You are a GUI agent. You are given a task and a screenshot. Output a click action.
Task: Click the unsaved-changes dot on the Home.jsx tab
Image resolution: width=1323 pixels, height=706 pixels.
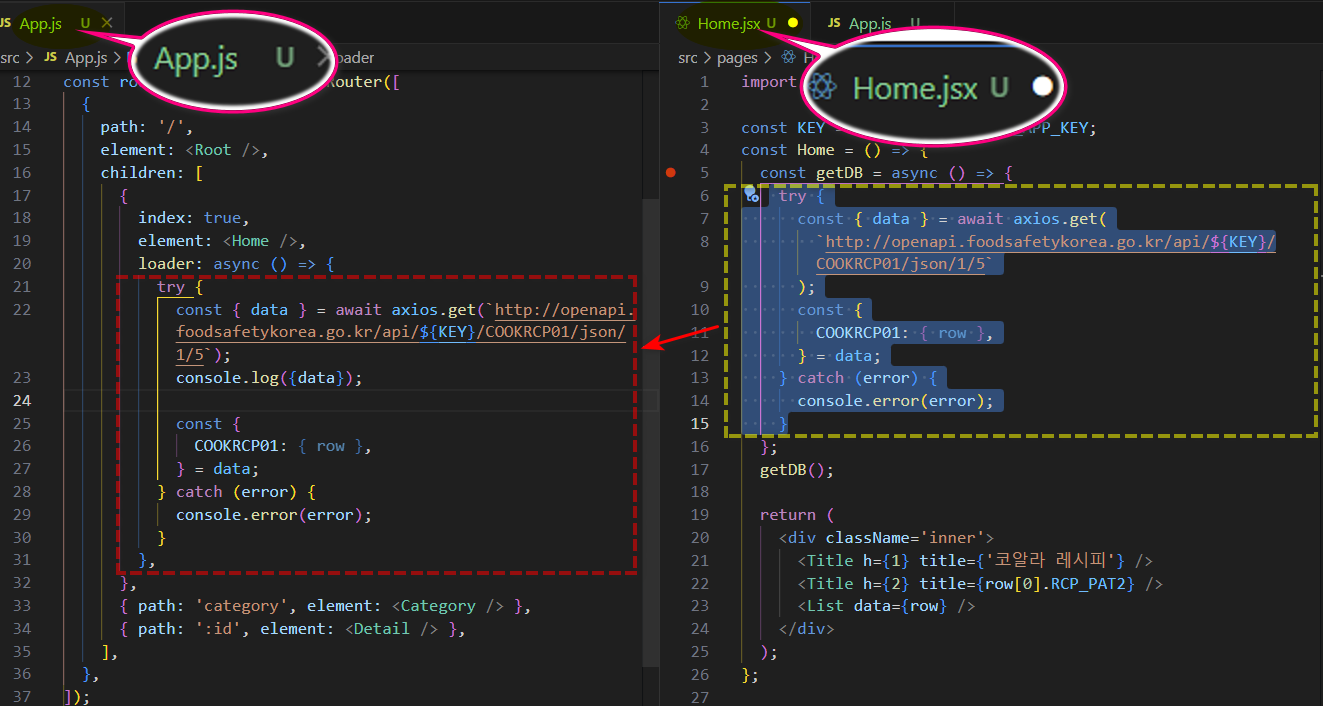(x=793, y=22)
